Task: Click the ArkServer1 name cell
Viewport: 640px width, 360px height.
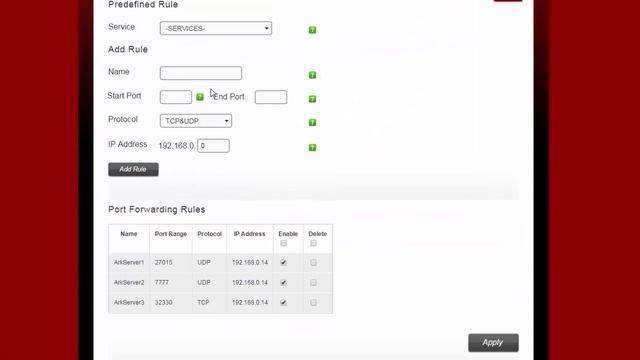Action: click(129, 262)
